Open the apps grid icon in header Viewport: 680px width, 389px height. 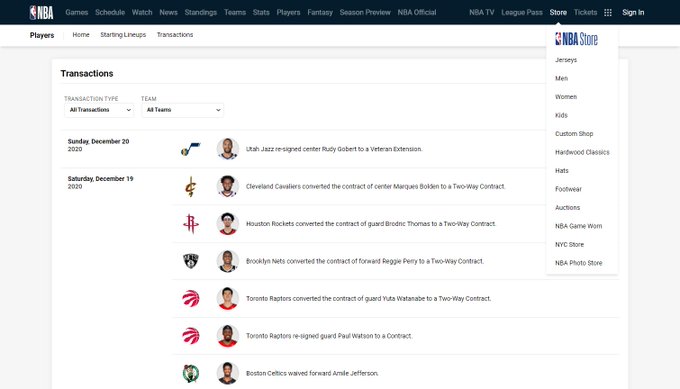[608, 13]
